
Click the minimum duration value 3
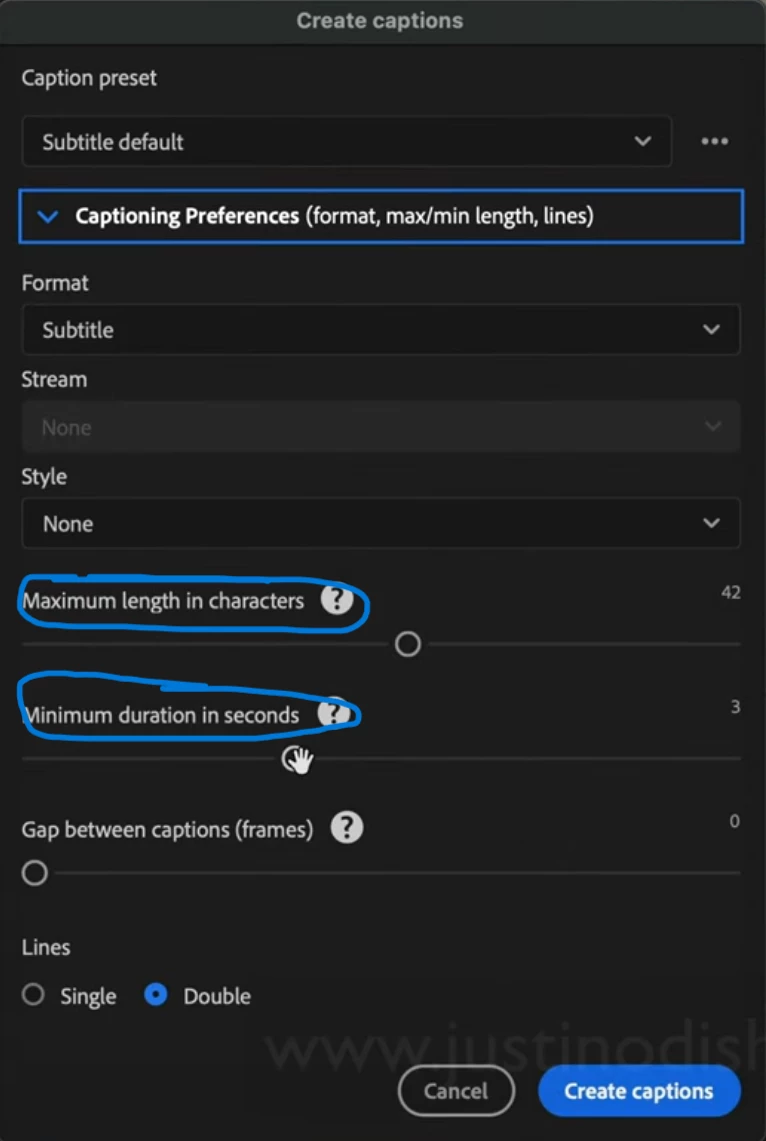point(735,707)
